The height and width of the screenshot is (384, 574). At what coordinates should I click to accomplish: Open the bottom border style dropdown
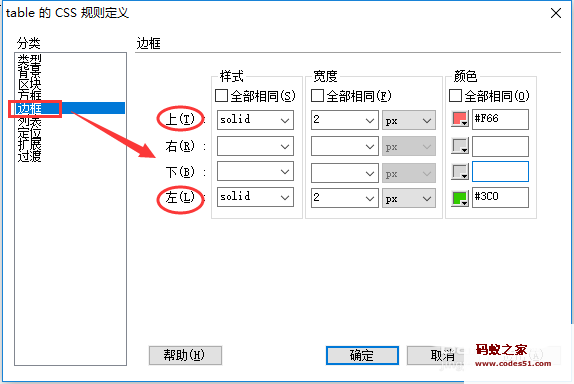(x=255, y=171)
